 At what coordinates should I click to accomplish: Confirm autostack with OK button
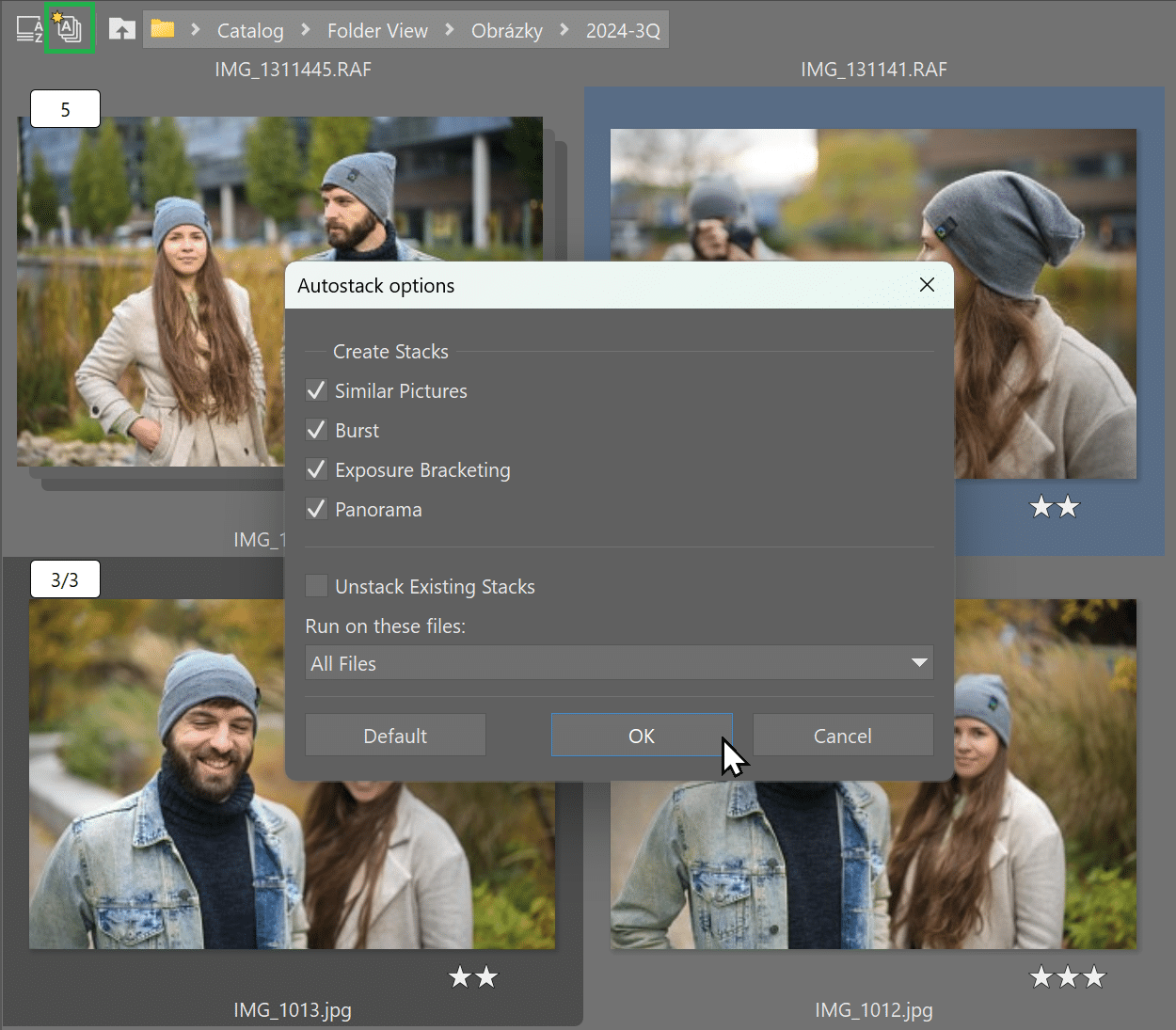[642, 736]
